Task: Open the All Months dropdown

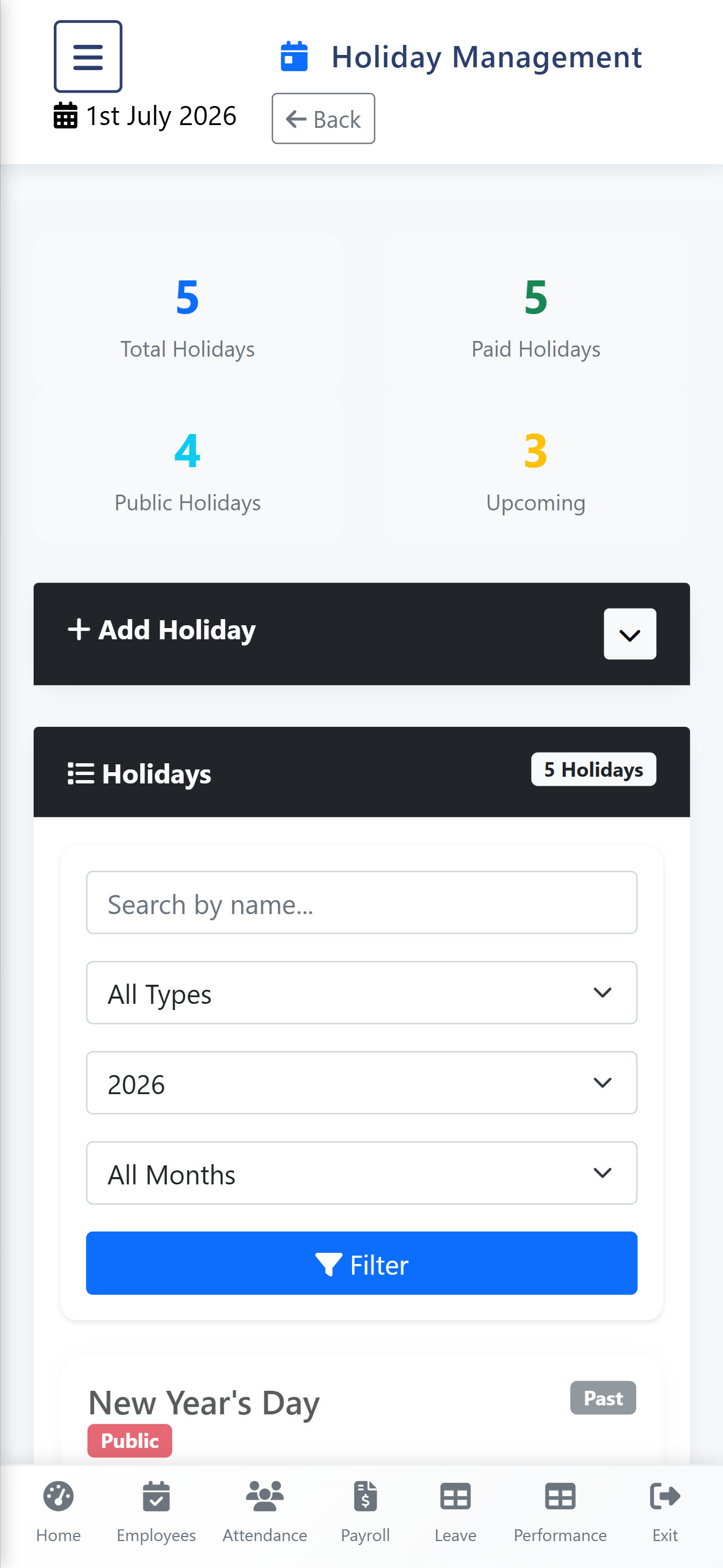Action: (361, 1173)
